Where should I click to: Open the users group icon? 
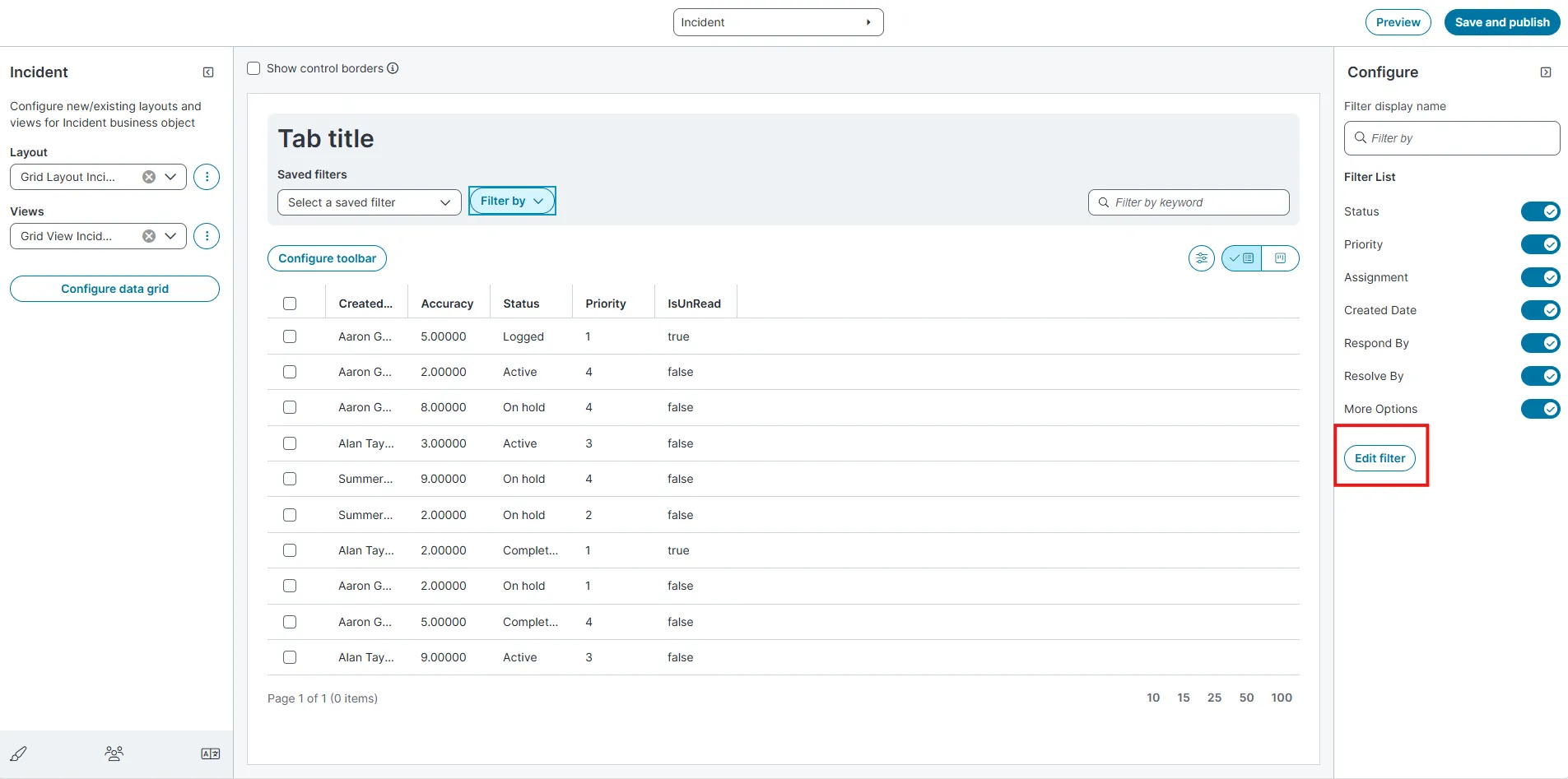pyautogui.click(x=114, y=753)
